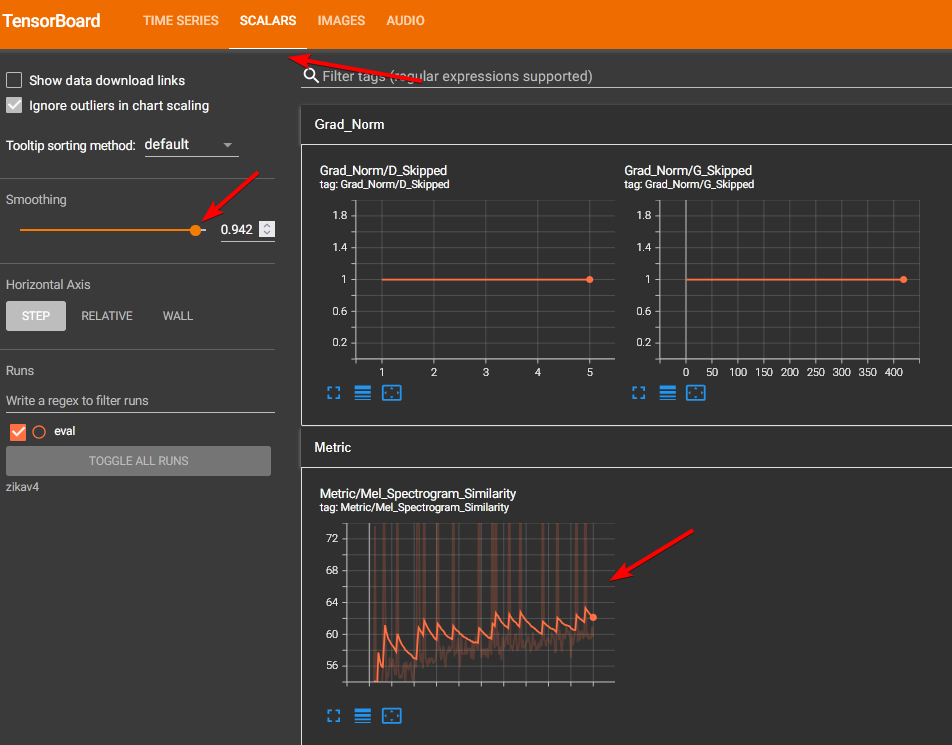Open the TIME SERIES tab
Image resolution: width=952 pixels, height=745 pixels.
tap(180, 21)
